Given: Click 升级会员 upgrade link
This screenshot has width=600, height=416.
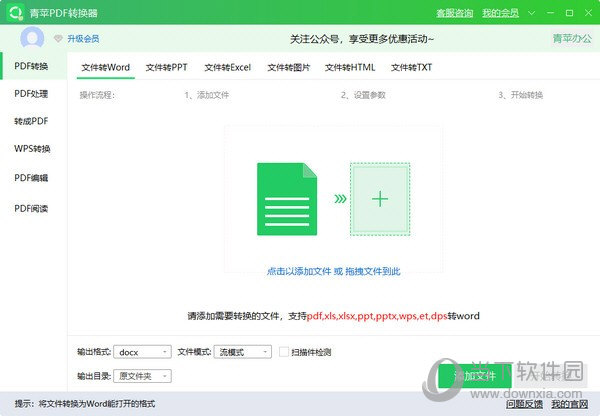Looking at the screenshot, I should pos(83,39).
